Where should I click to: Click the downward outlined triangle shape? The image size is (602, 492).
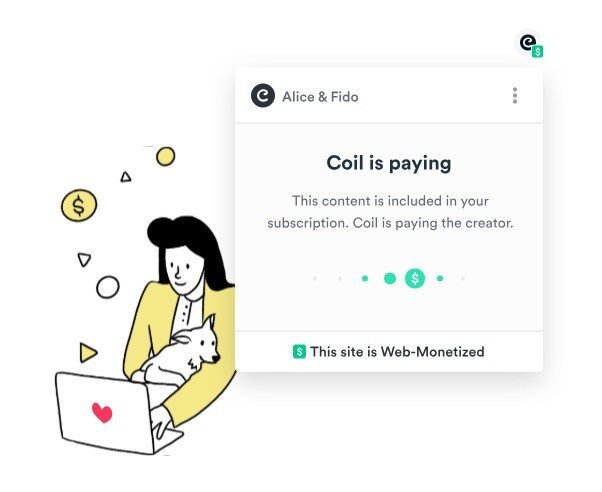click(x=84, y=259)
